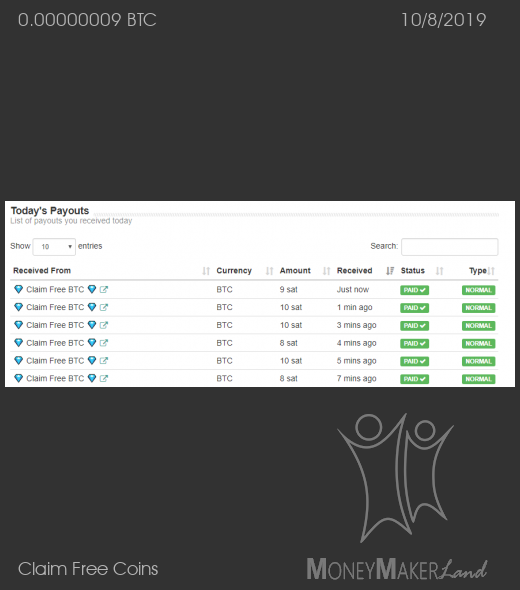Focus the Search input field
The image size is (520, 590).
pos(450,247)
